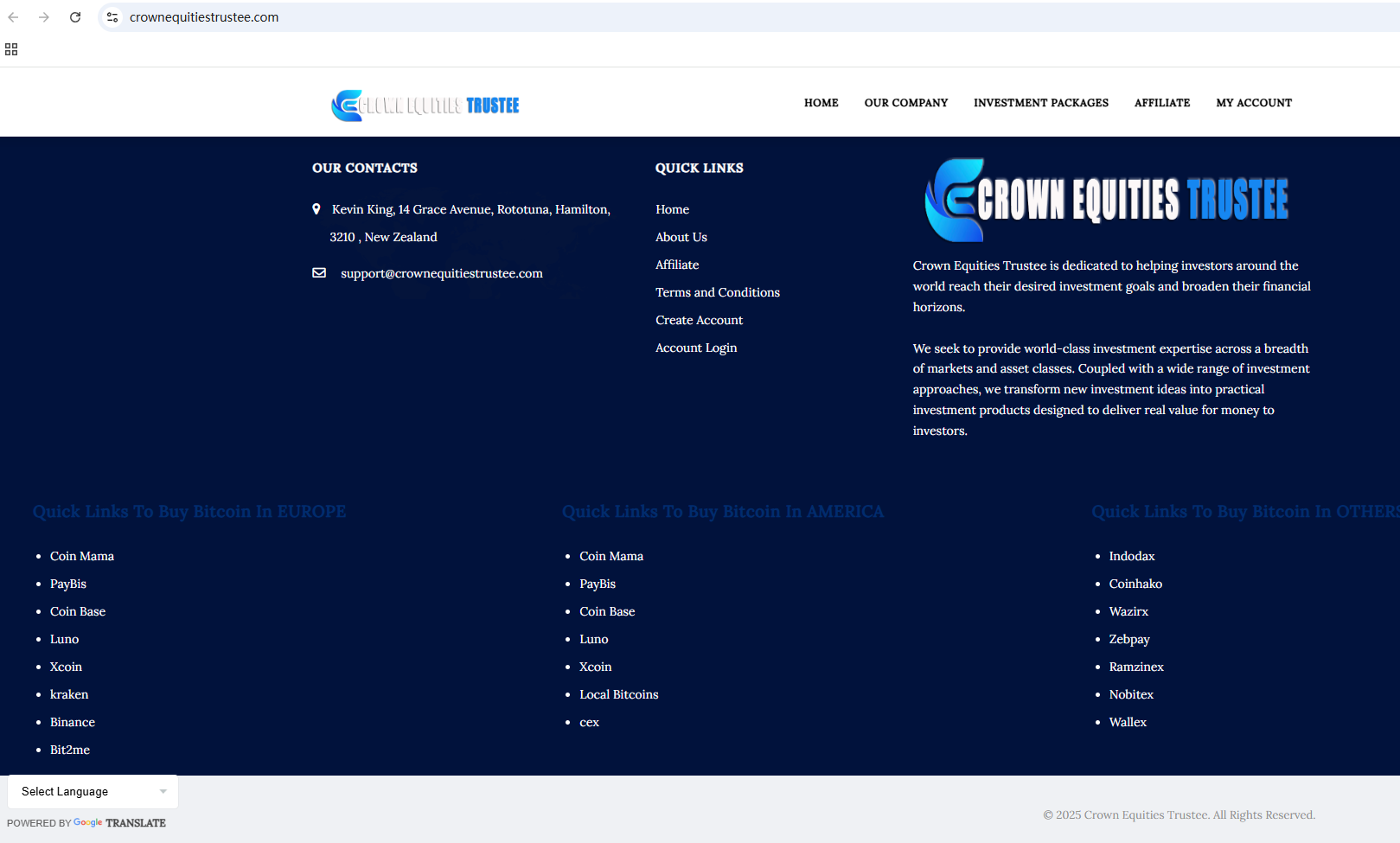
Task: Open the HOME menu item
Action: pos(821,103)
